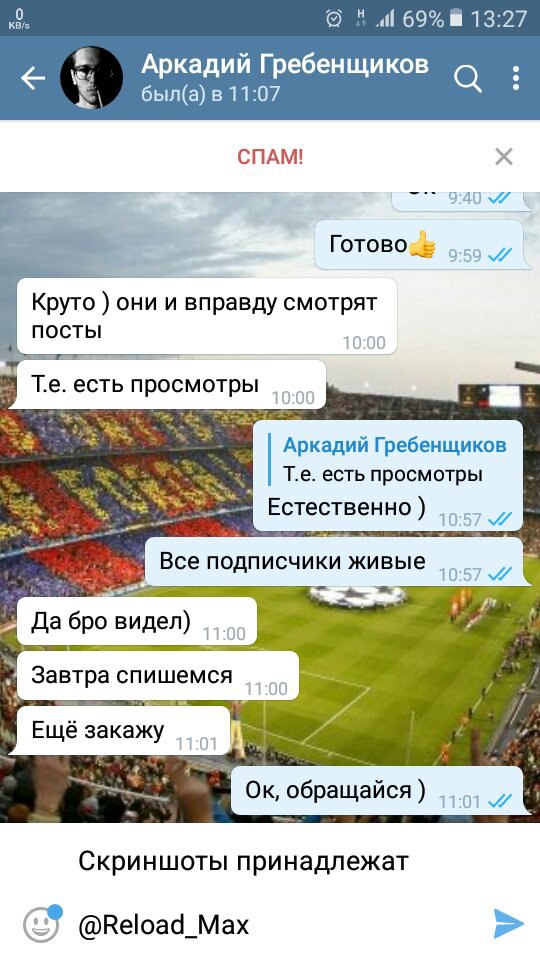Viewport: 540px width, 960px height.
Task: Select the 'Ок, обращайся )' message
Action: tap(380, 790)
